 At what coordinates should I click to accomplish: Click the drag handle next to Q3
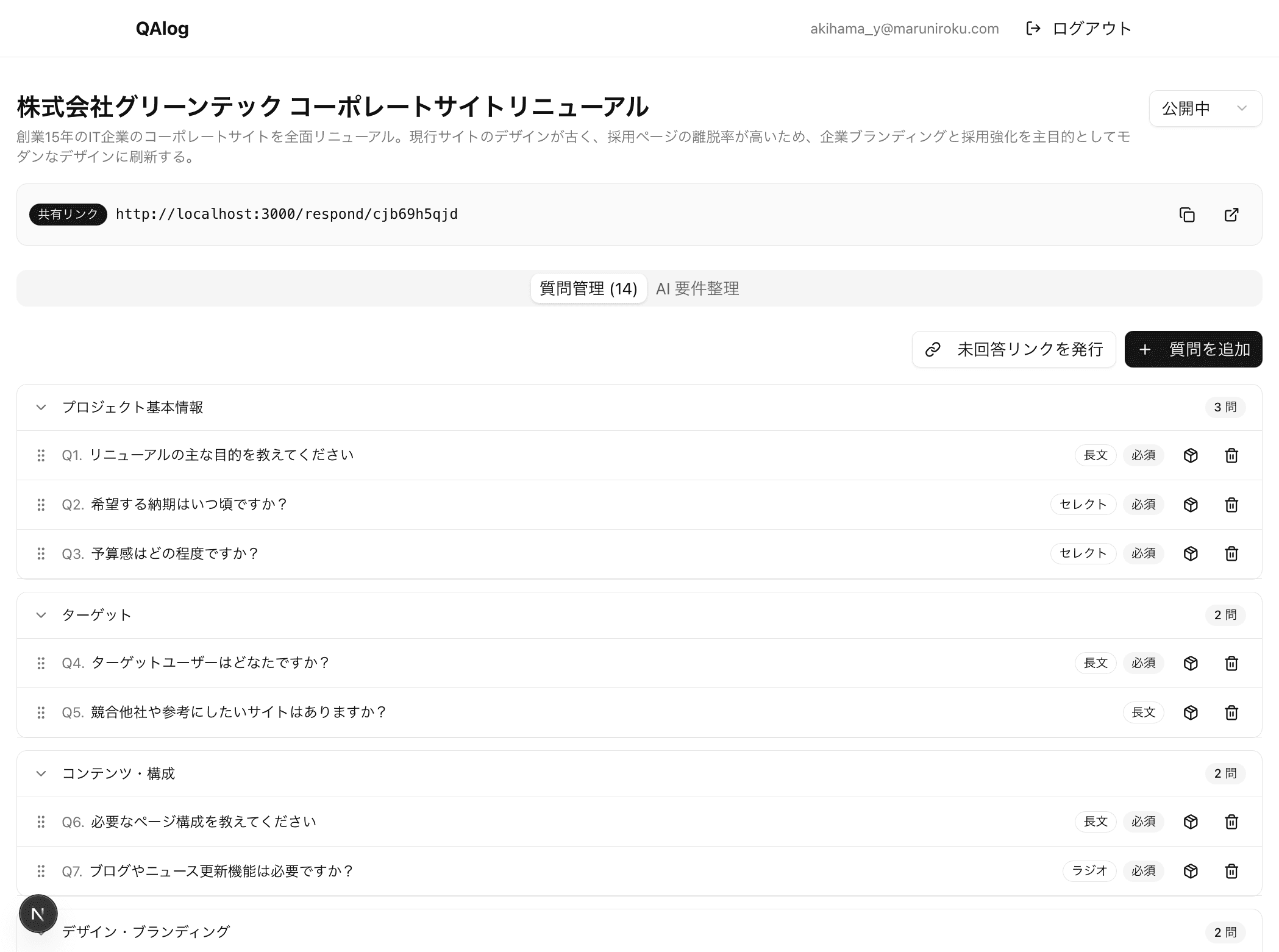click(x=41, y=553)
